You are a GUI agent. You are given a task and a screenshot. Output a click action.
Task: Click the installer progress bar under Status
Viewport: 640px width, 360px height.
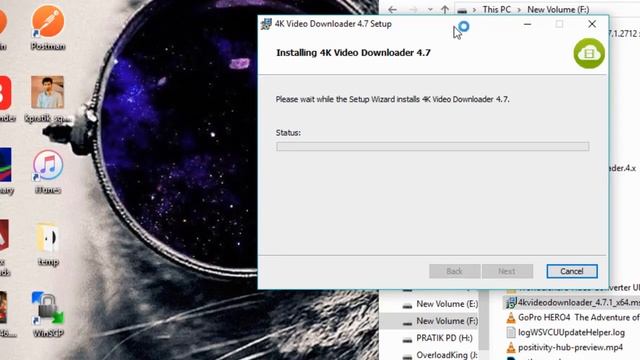point(432,147)
